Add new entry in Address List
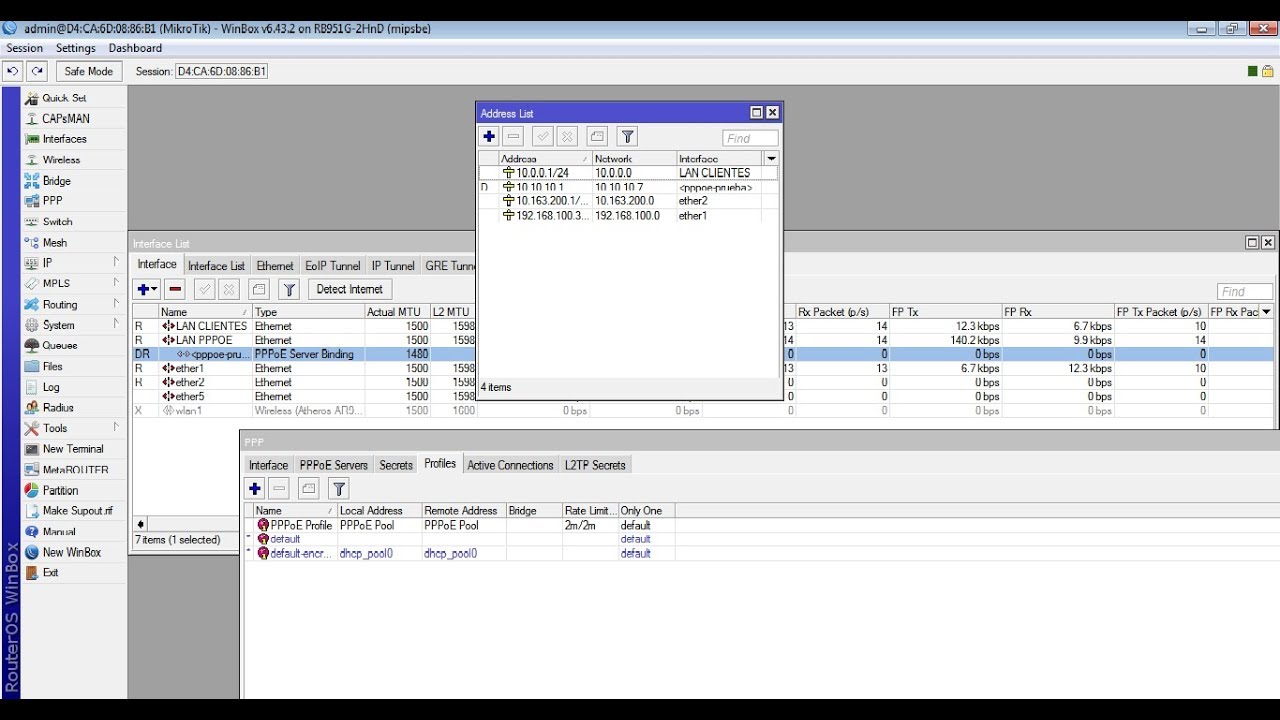 [489, 137]
